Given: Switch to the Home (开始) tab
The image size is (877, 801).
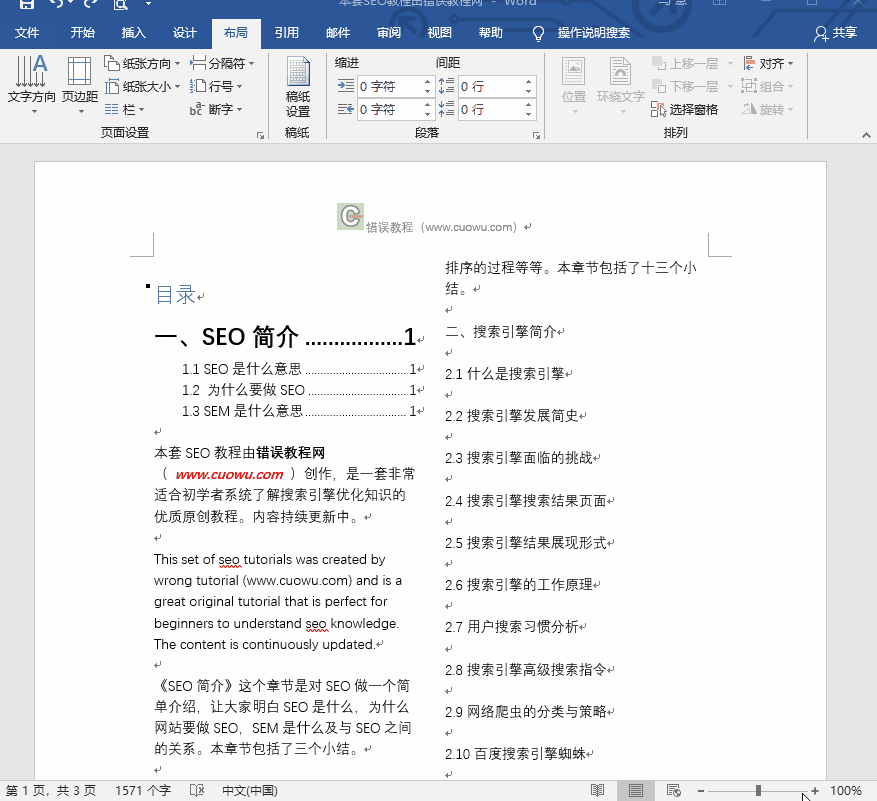Looking at the screenshot, I should tap(82, 32).
